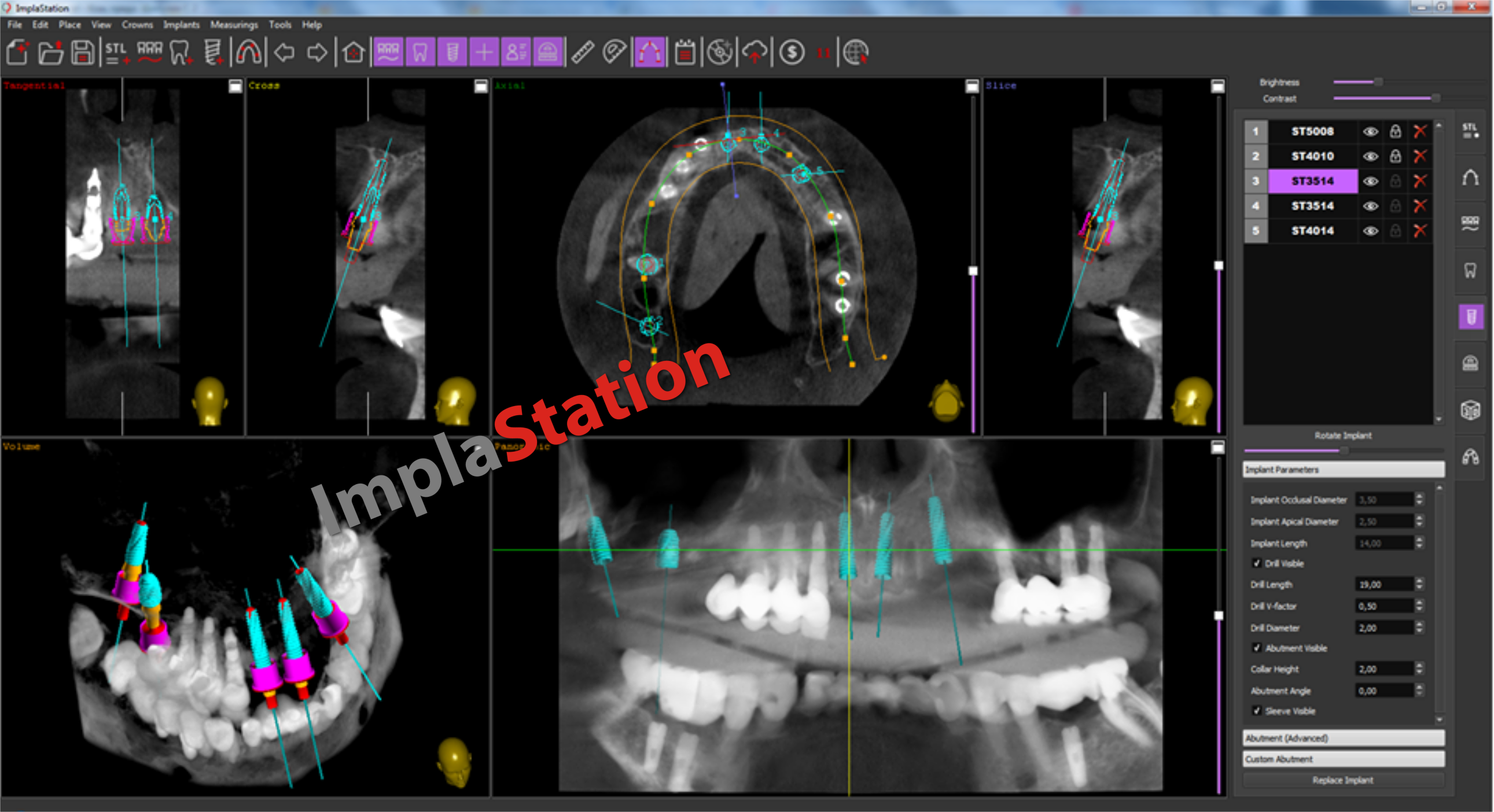The image size is (1494, 812).
Task: Expand the Custom Abutment section
Action: [x=1343, y=759]
